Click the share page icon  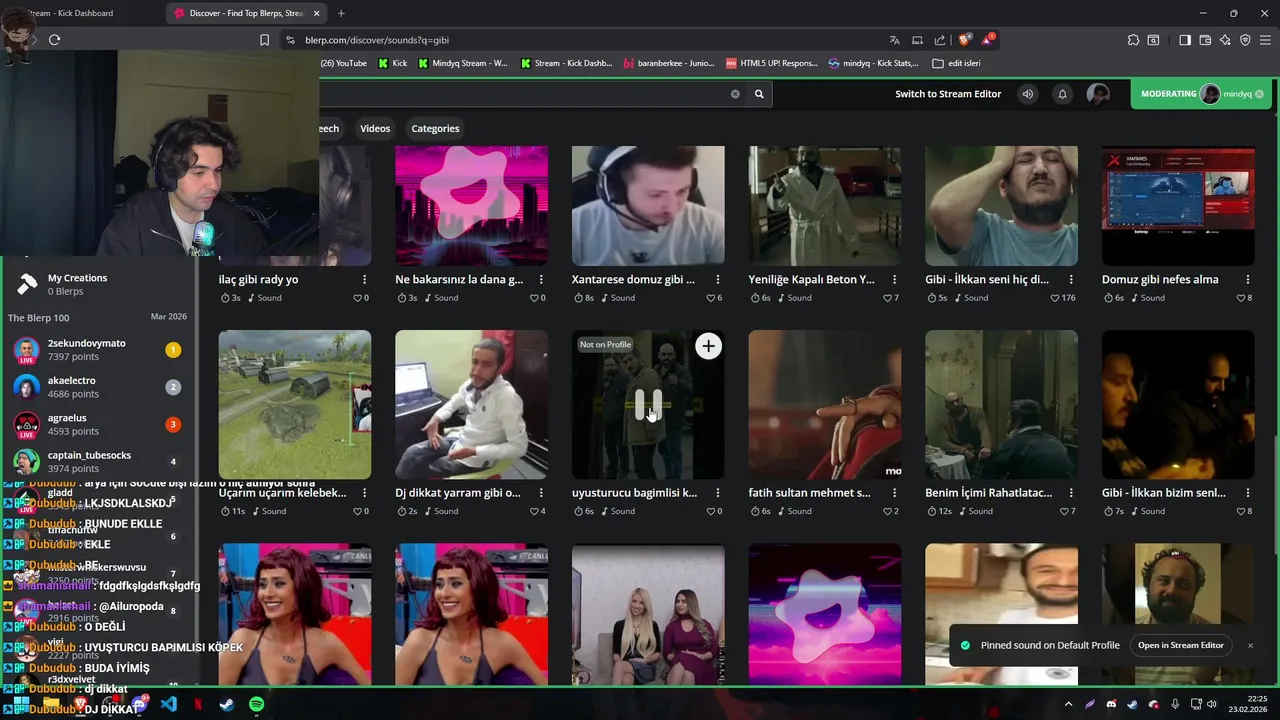pyautogui.click(x=940, y=40)
